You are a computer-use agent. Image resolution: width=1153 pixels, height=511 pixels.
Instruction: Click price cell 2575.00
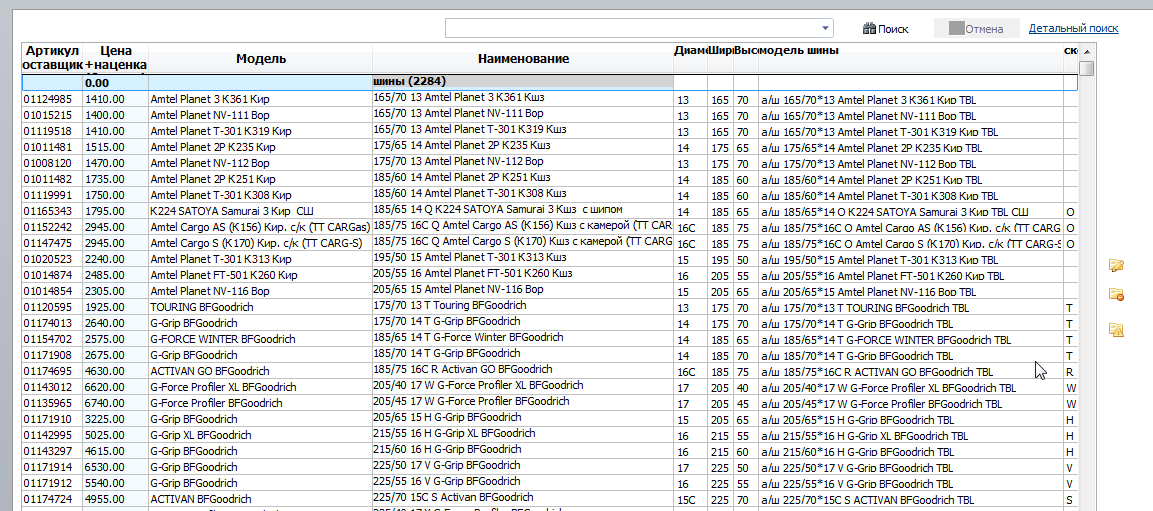point(115,340)
